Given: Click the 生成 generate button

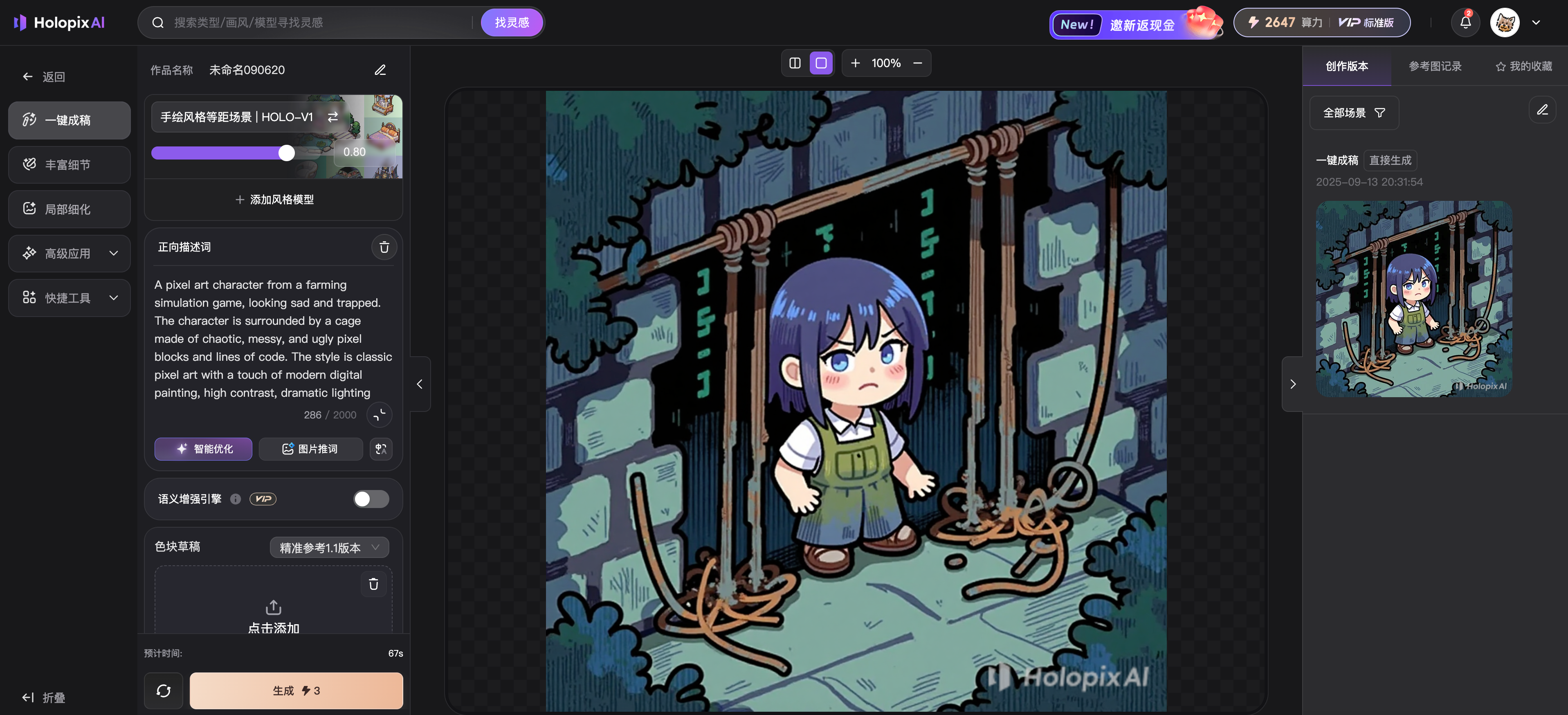Looking at the screenshot, I should click(x=296, y=690).
